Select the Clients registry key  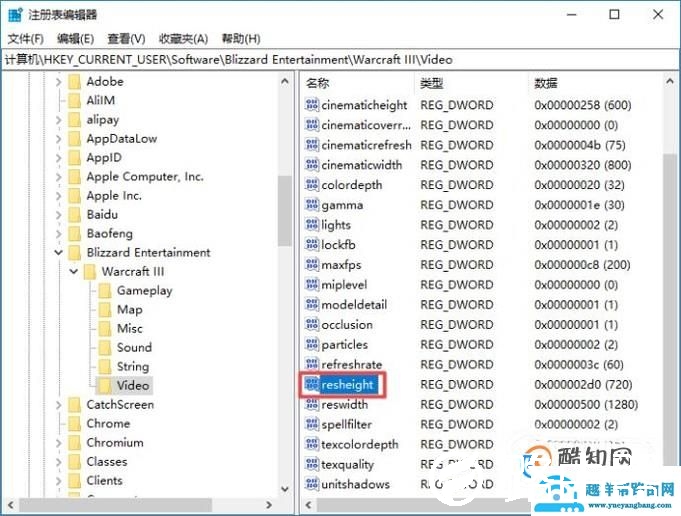(x=105, y=480)
